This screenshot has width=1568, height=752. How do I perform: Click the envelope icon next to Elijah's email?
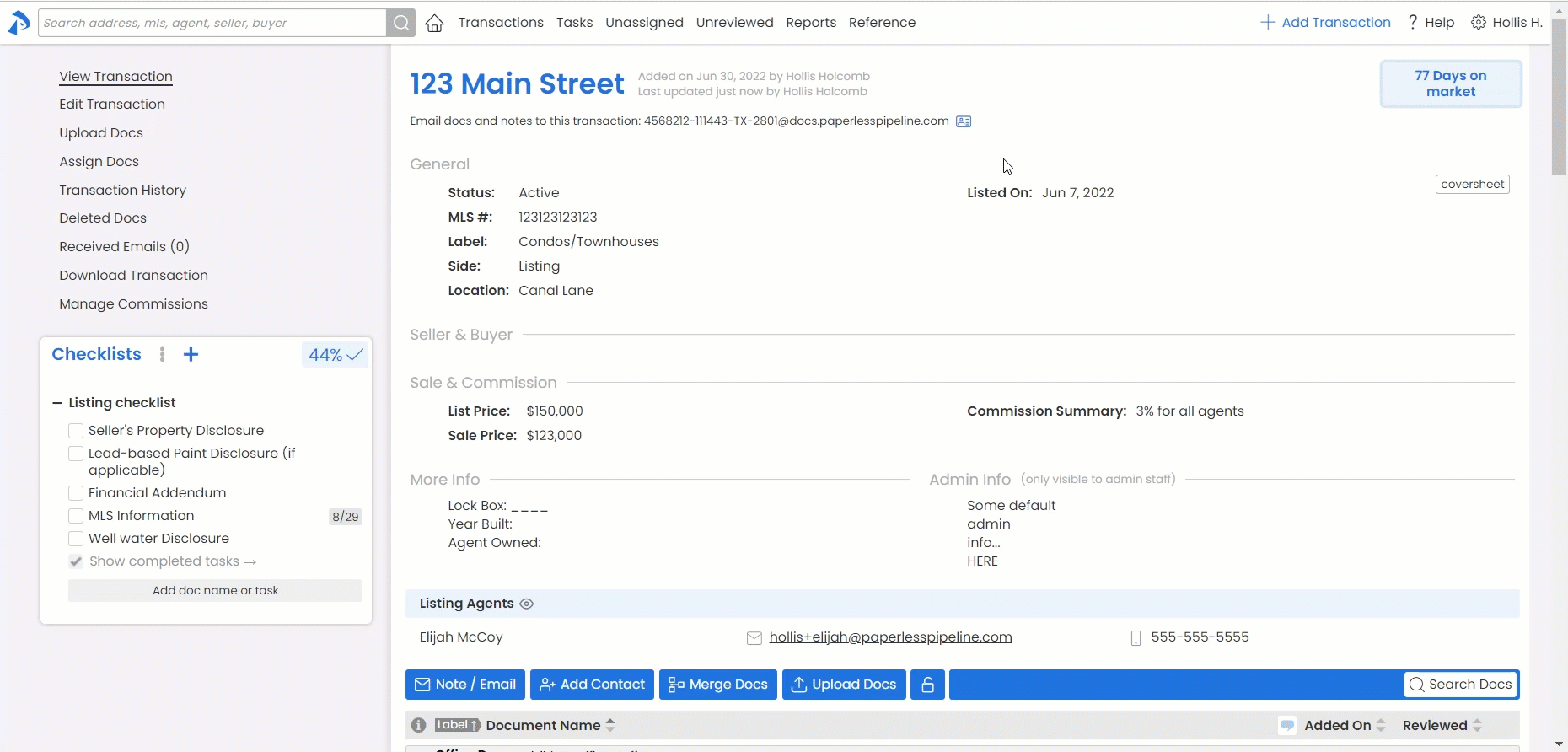point(754,638)
